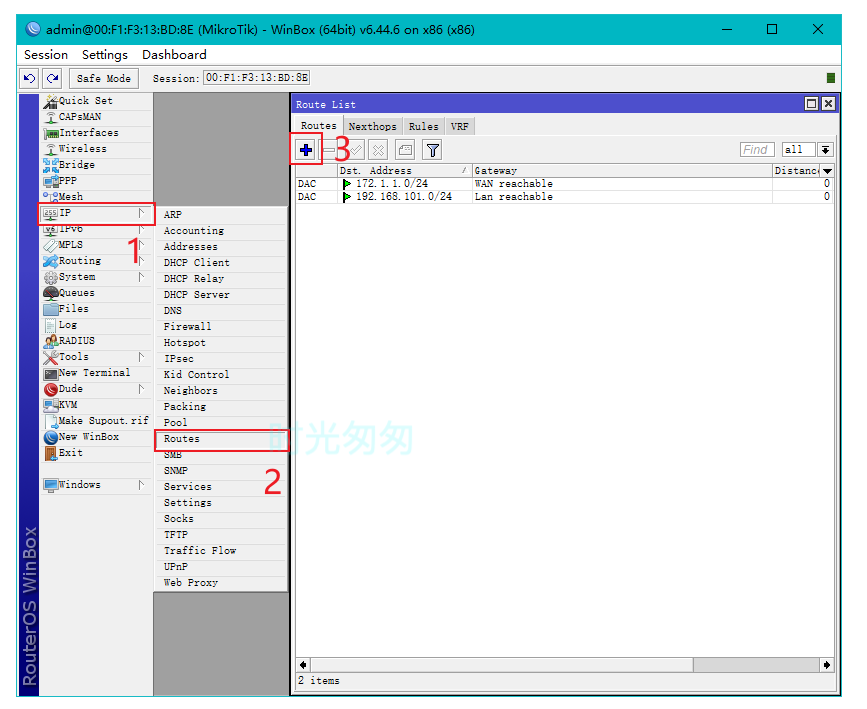This screenshot has height=709, width=867.
Task: Click the Undo arrow icon
Action: coord(29,78)
